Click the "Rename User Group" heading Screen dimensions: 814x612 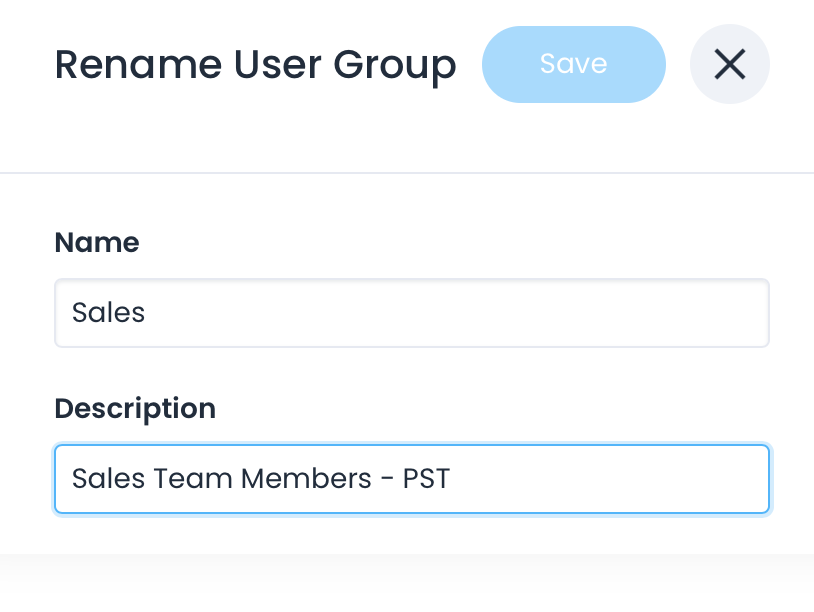(255, 65)
